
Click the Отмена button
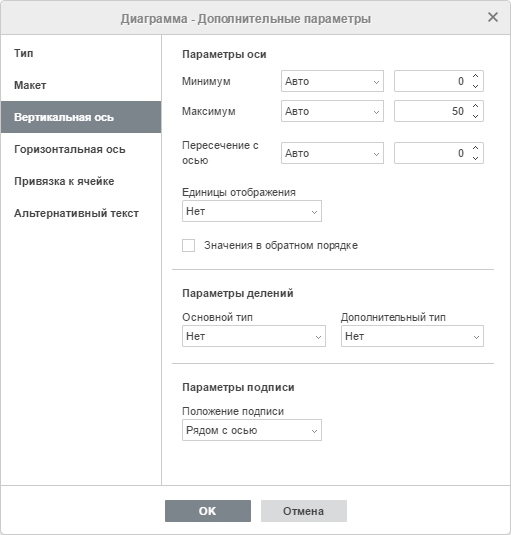(x=304, y=511)
